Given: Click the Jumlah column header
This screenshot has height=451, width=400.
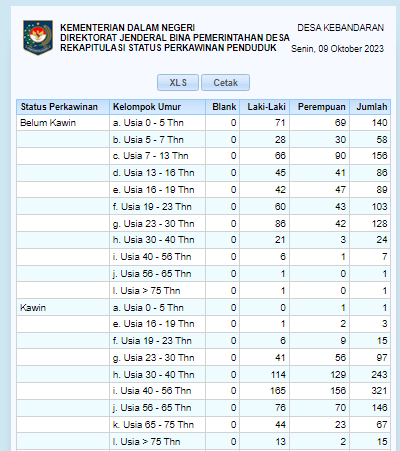Looking at the screenshot, I should 370,107.
